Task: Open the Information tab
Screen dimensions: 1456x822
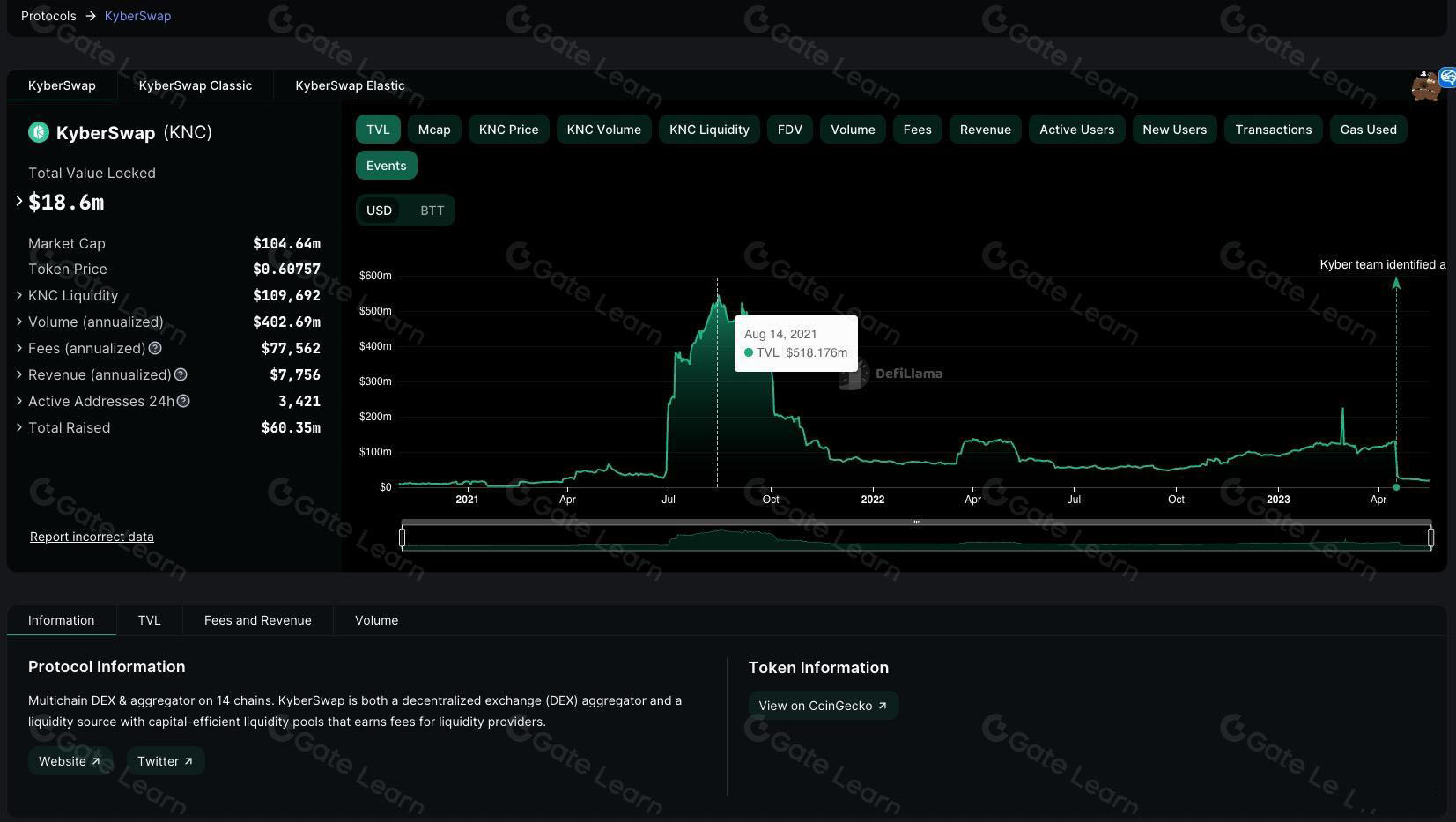Action: pyautogui.click(x=61, y=620)
